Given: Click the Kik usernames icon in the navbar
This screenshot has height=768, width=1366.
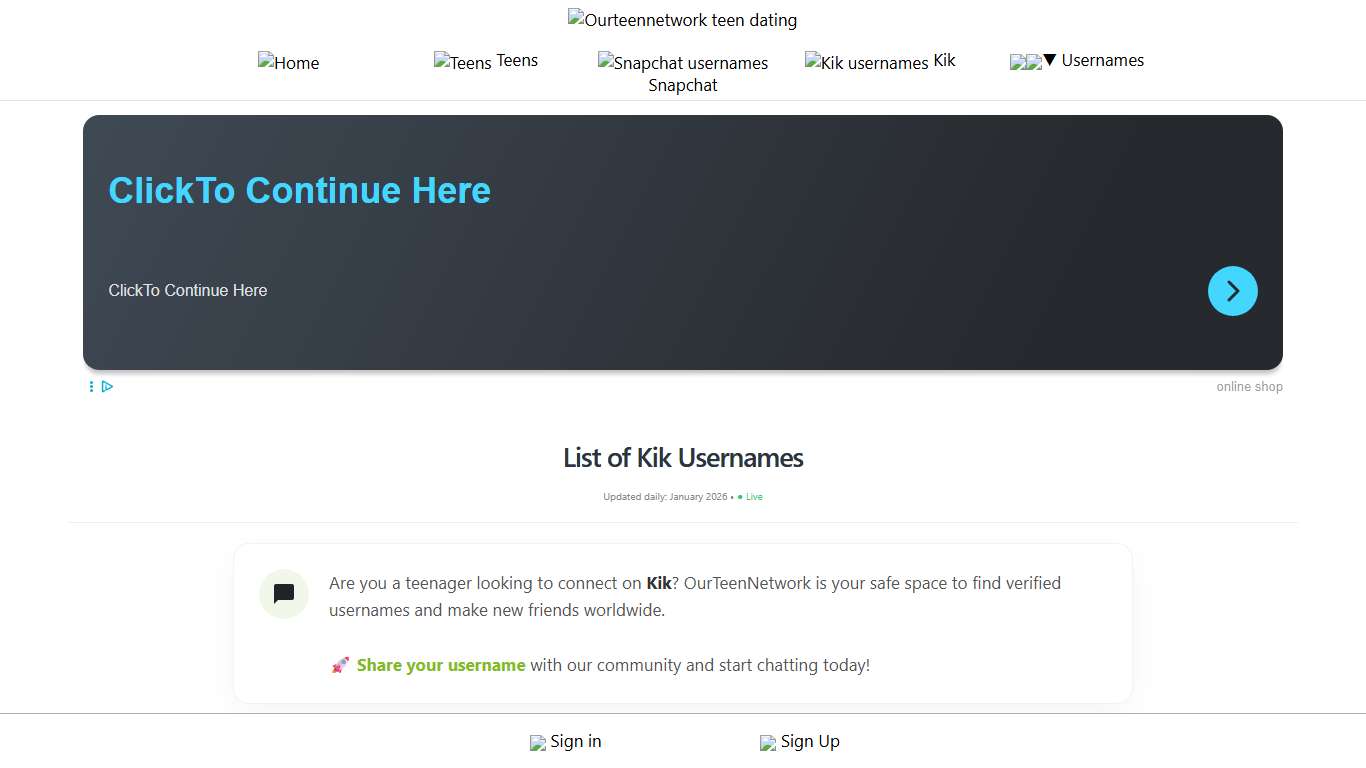Looking at the screenshot, I should pos(812,62).
